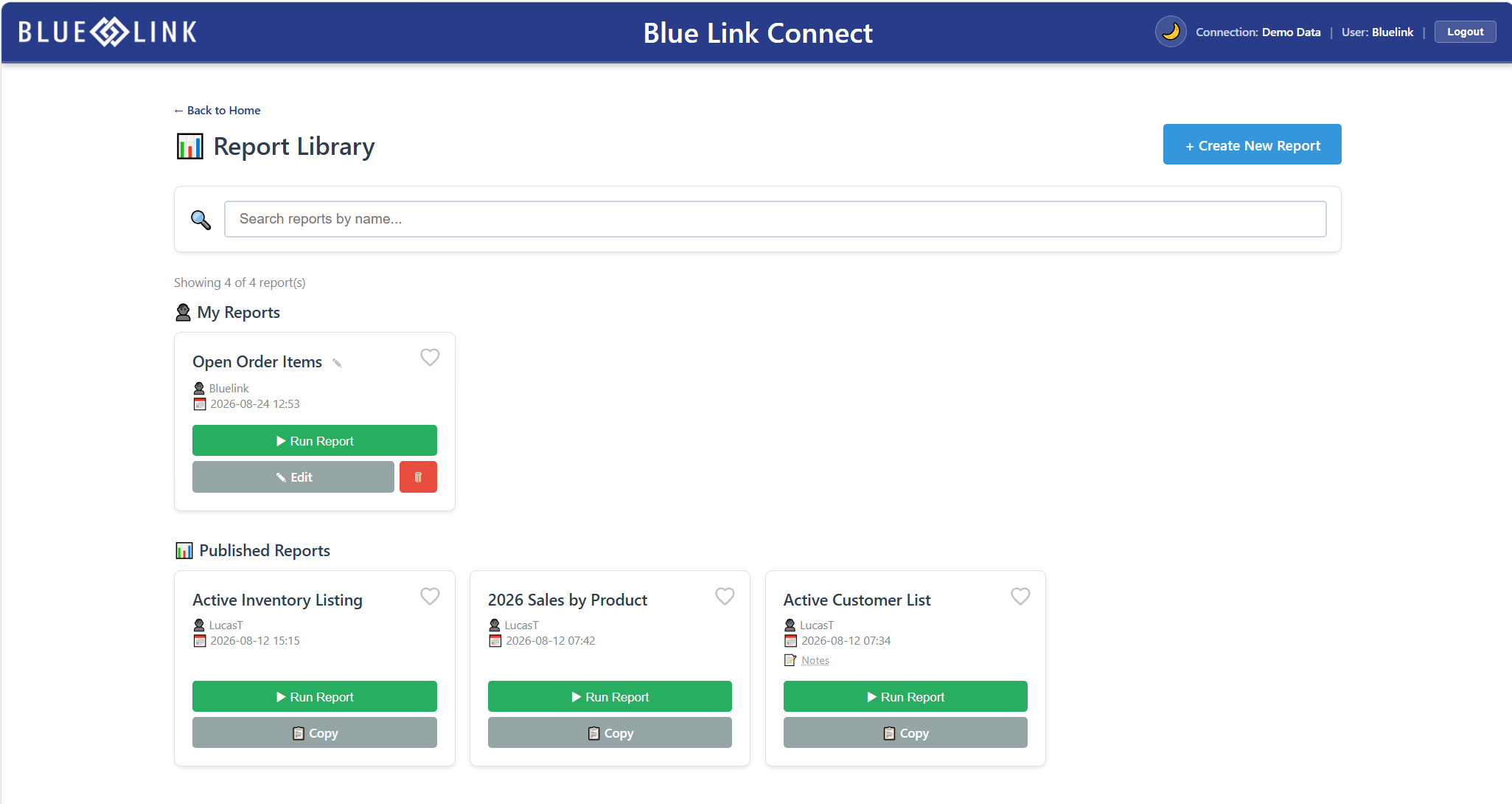Click User: Bluelink label in header
1512x804 pixels.
1377,32
